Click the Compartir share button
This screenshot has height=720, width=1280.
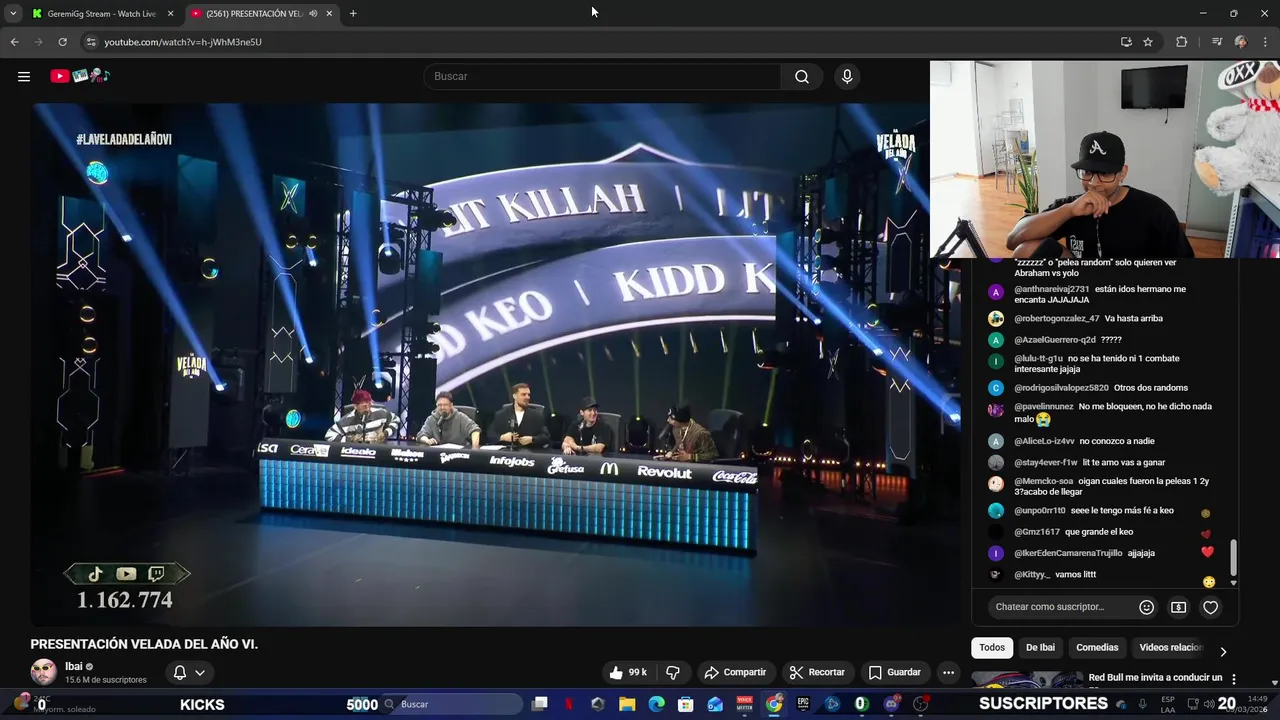[735, 672]
